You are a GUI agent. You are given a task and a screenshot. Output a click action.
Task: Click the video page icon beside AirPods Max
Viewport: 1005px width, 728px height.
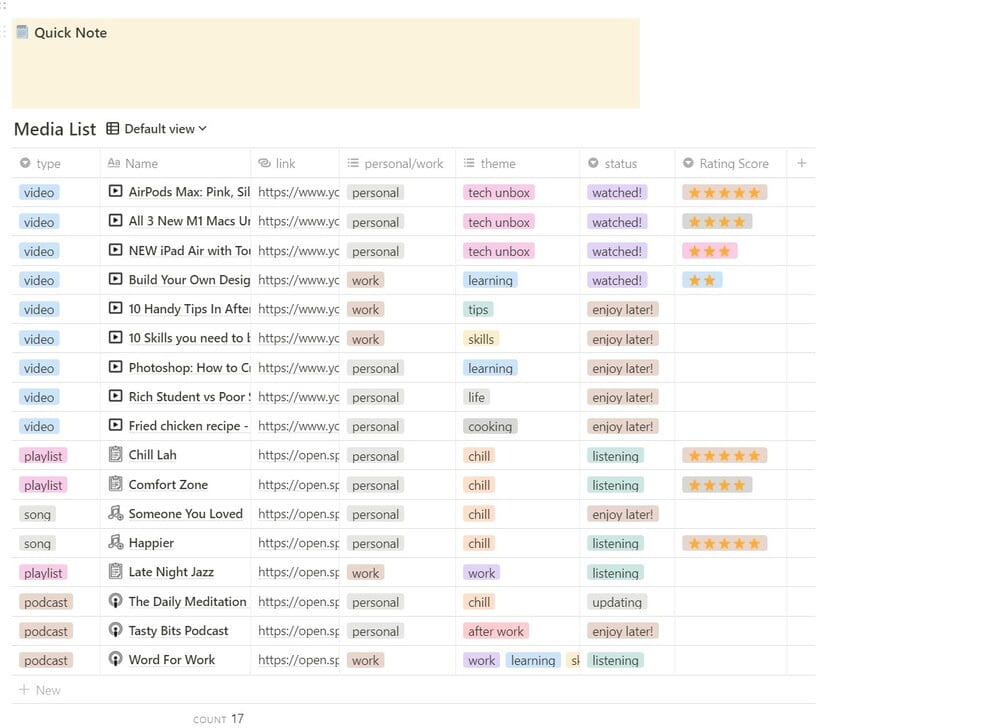pyautogui.click(x=115, y=192)
